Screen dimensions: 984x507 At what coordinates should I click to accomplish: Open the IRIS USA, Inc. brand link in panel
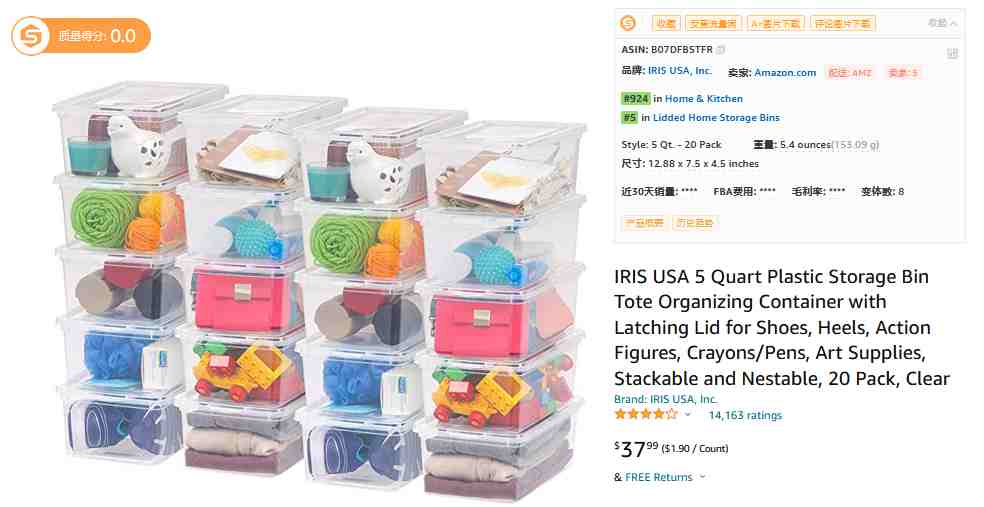tap(680, 71)
